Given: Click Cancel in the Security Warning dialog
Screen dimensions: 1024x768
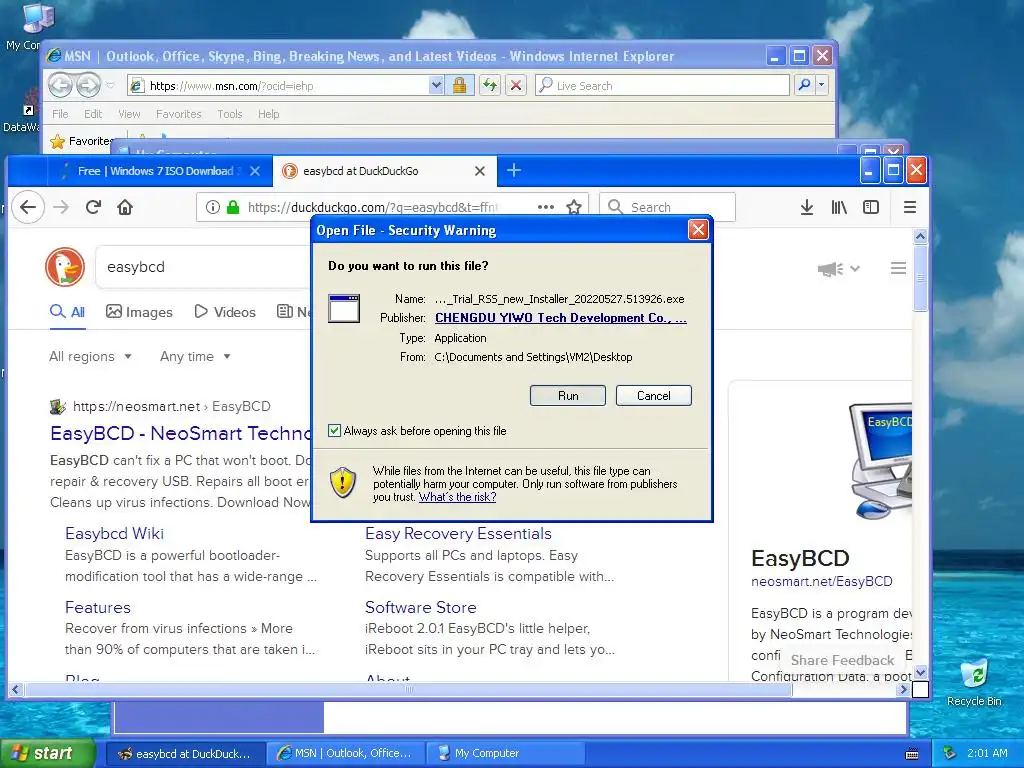Looking at the screenshot, I should coord(653,396).
